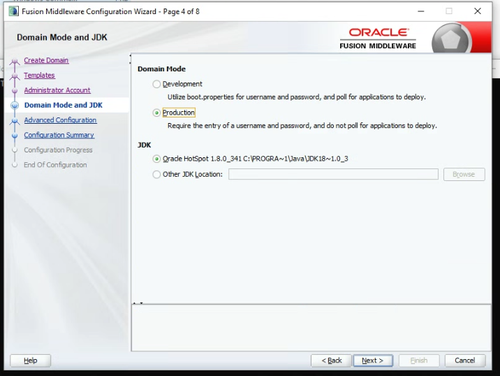
Task: Cancel the configuration wizard
Action: 465,360
